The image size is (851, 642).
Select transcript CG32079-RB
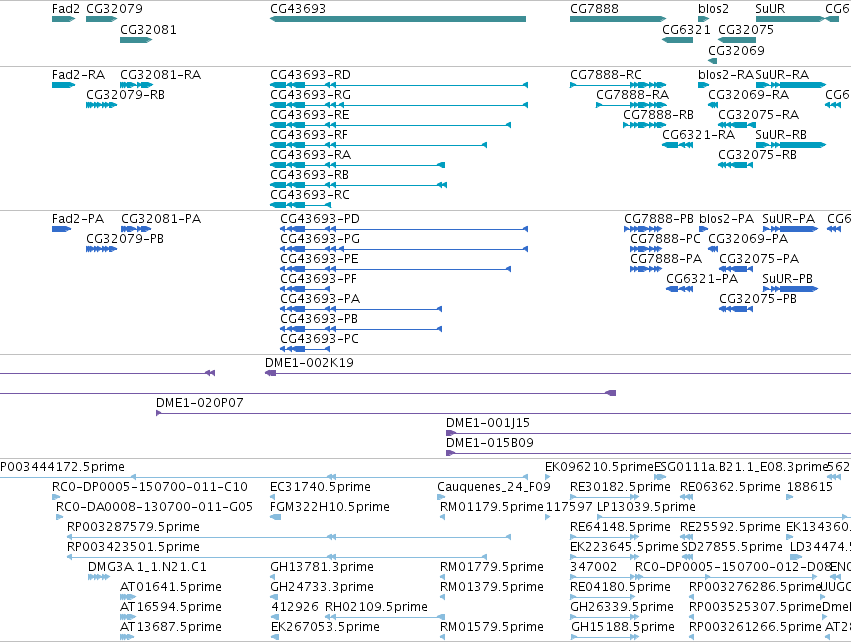(101, 105)
